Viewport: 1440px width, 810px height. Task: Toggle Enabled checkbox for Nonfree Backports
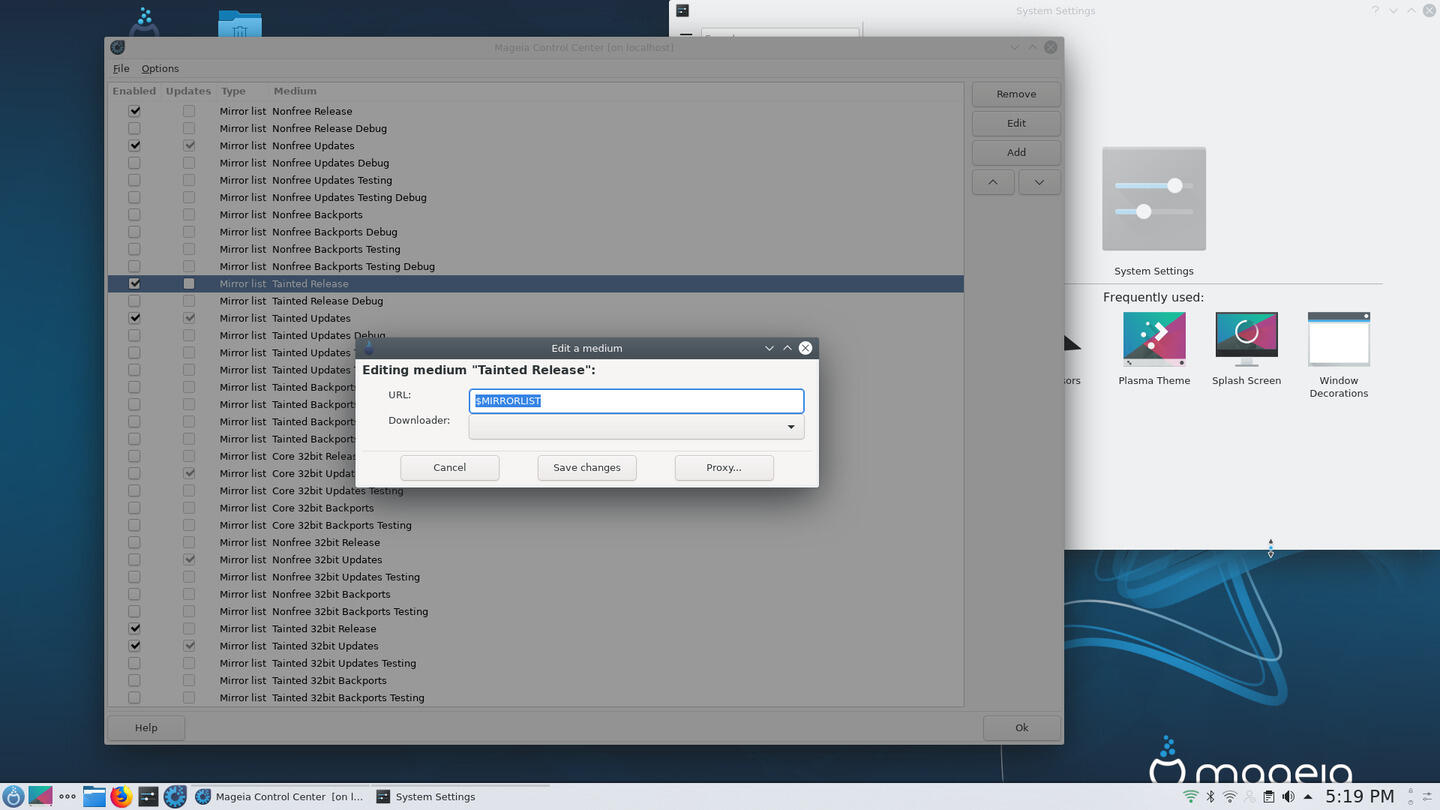pos(134,215)
